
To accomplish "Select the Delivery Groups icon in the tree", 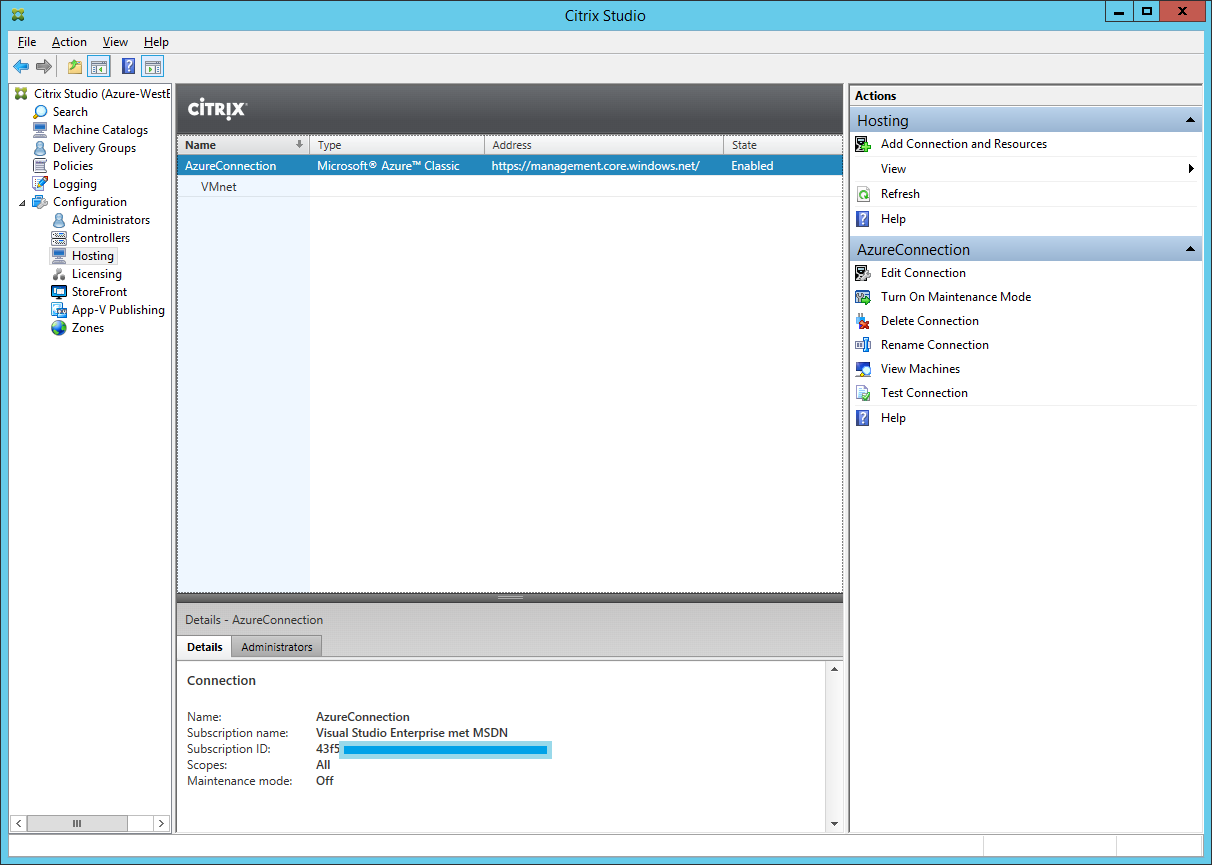I will 40,148.
